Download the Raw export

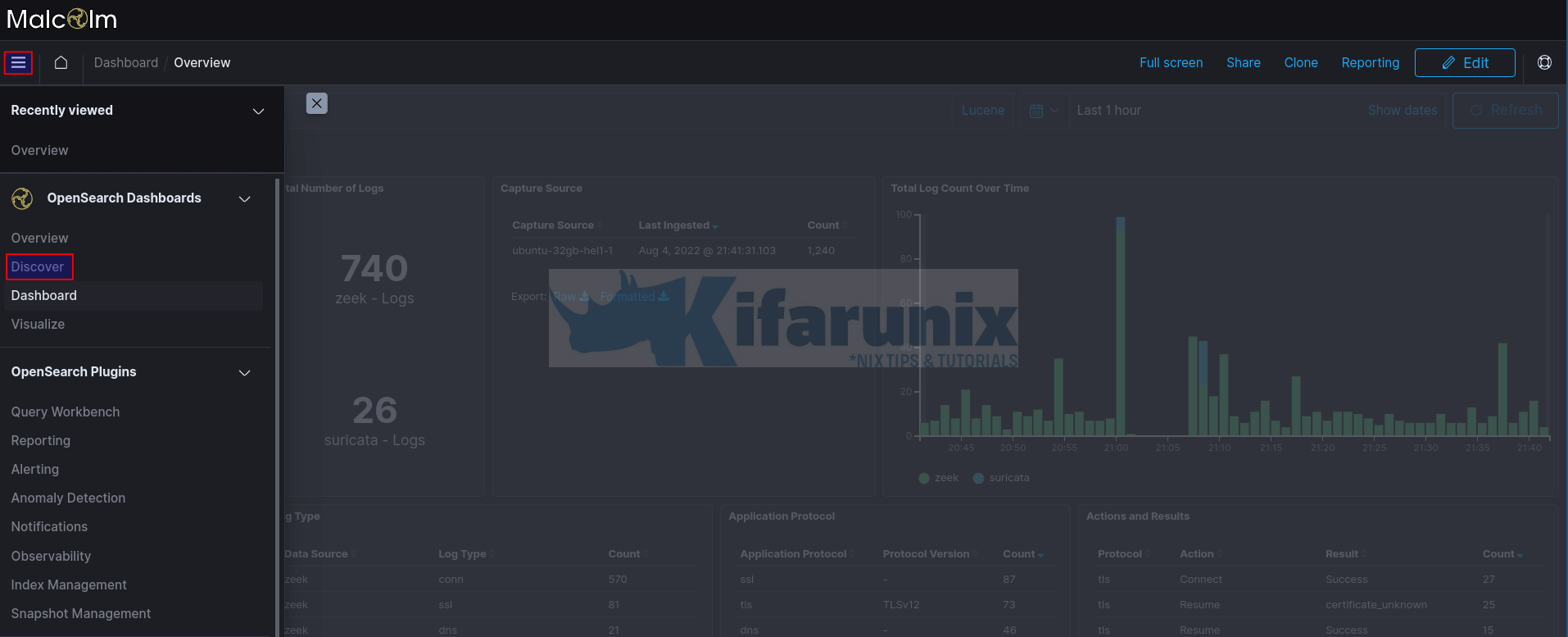tap(571, 297)
